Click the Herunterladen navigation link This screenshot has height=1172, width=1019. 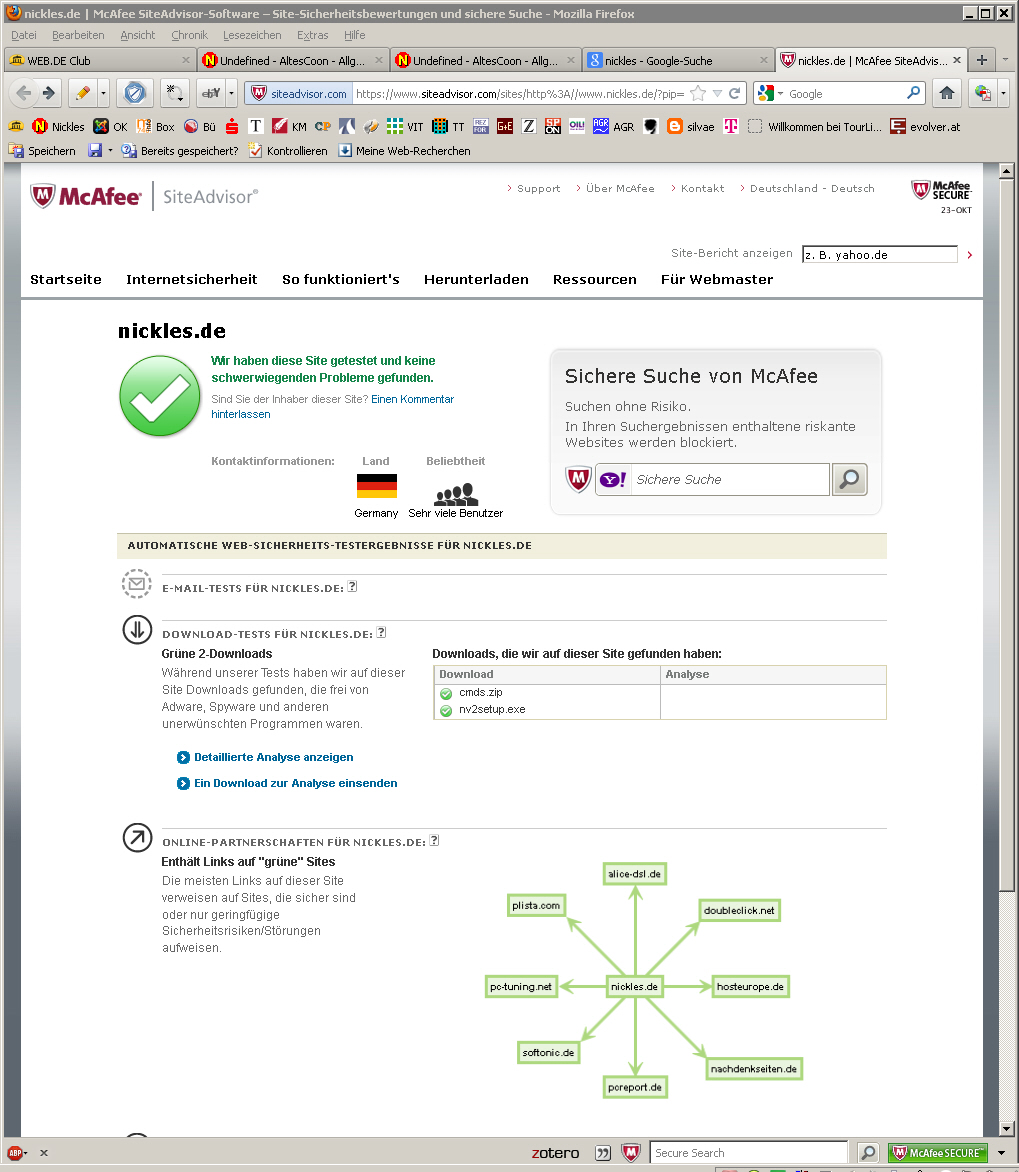[x=476, y=279]
